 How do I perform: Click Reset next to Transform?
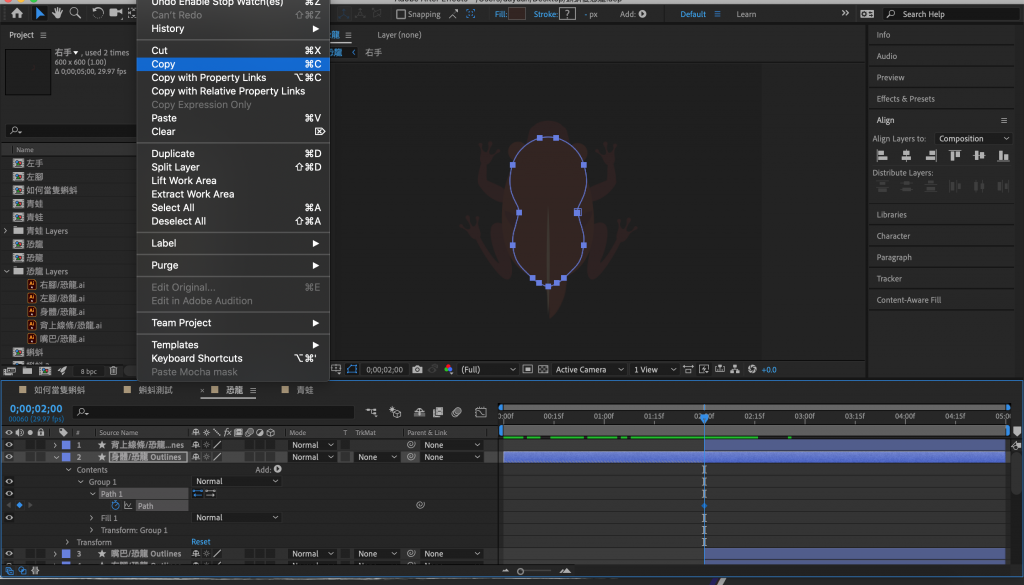(x=201, y=542)
